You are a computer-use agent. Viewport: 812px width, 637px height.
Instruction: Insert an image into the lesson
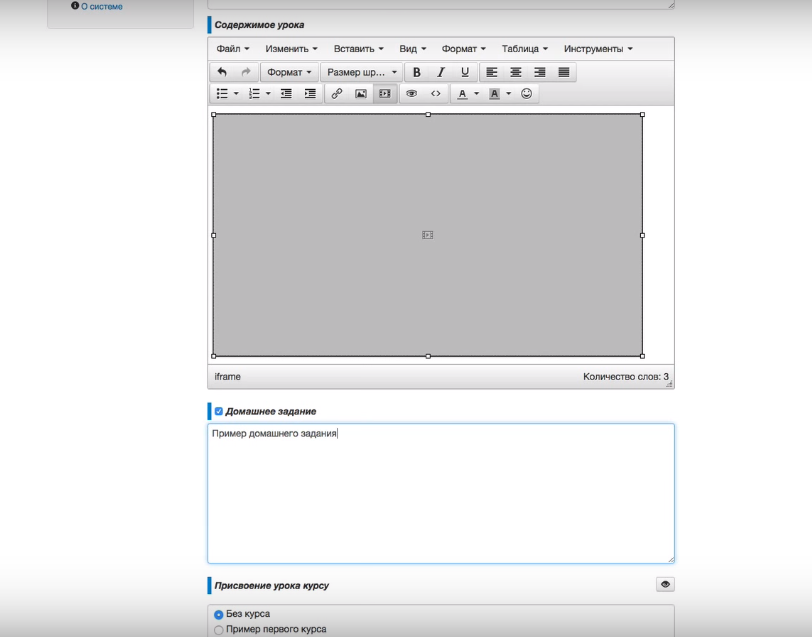[x=361, y=93]
